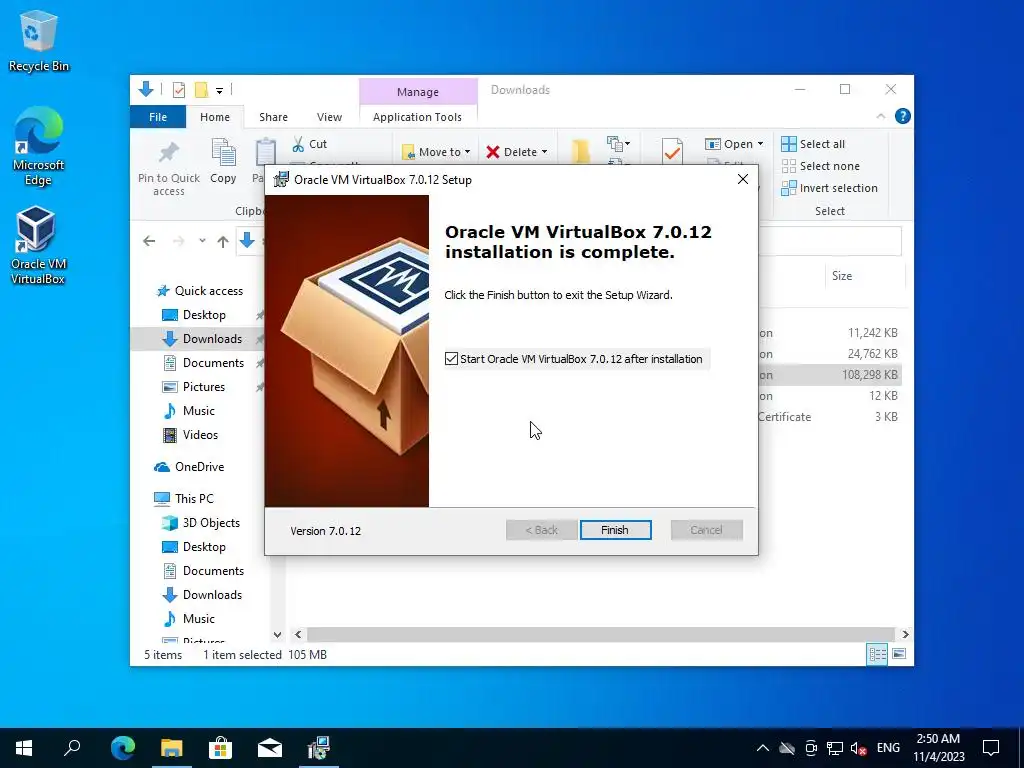Open Videos in navigation pane
1024x768 pixels.
click(189, 434)
